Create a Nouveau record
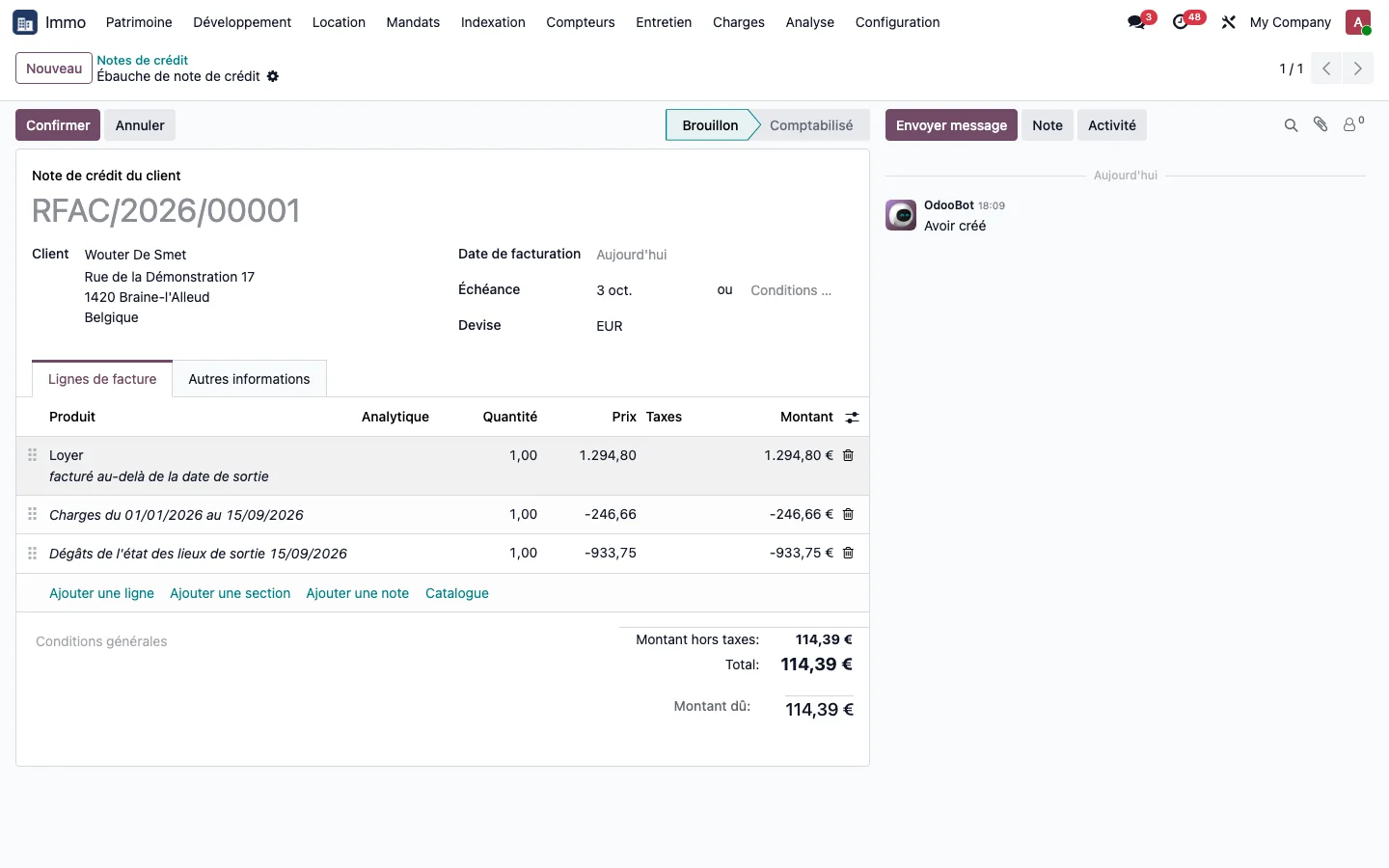 (54, 68)
